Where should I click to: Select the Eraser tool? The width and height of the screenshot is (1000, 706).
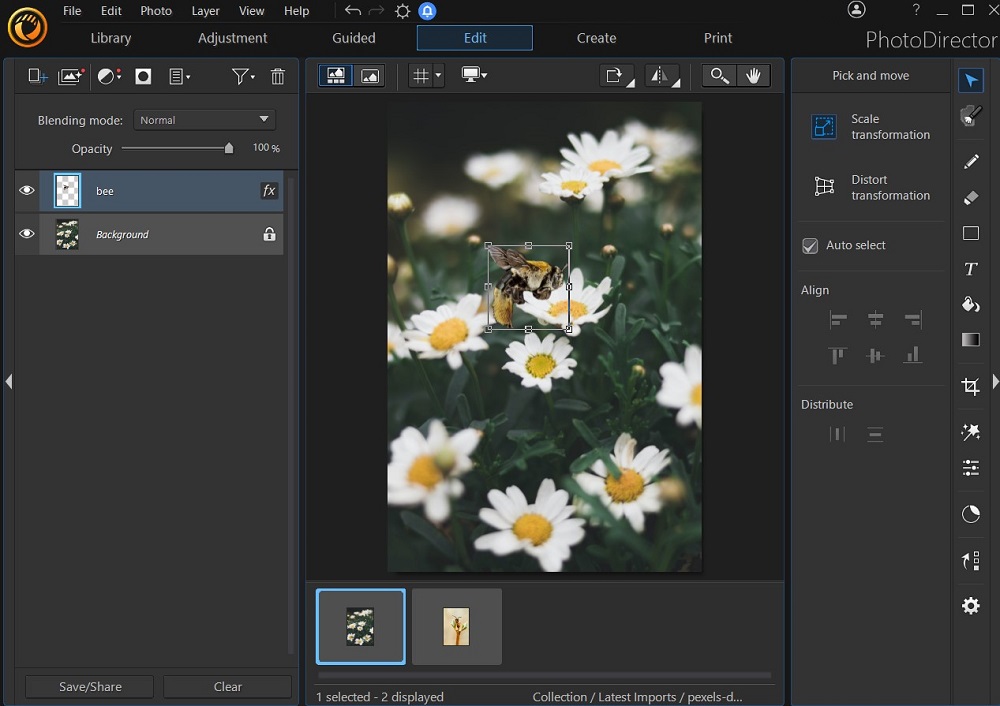971,198
